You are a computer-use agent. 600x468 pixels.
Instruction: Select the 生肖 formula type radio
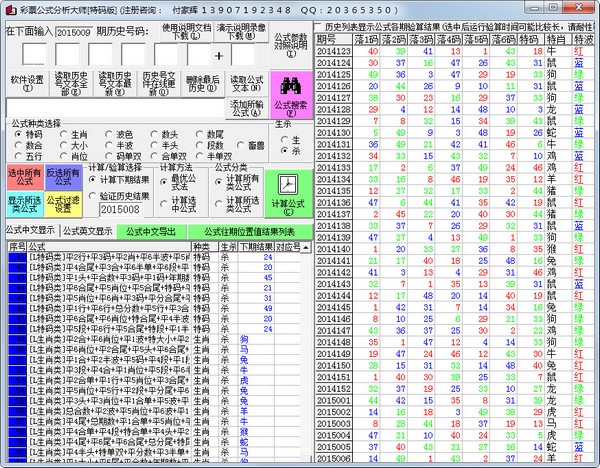(63, 134)
